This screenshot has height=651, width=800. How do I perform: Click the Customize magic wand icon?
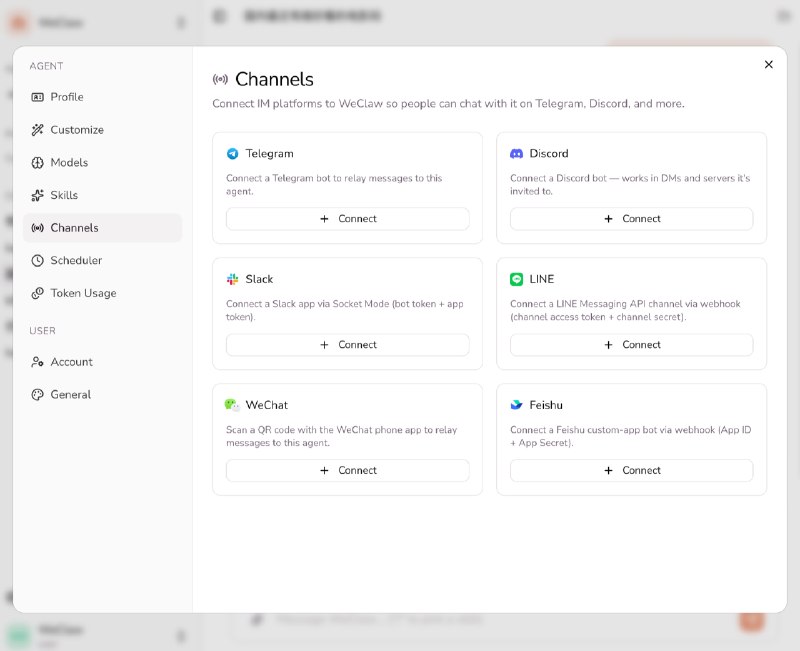click(37, 130)
